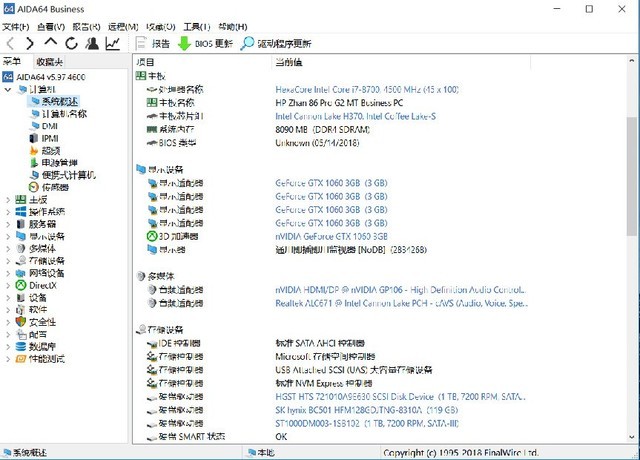Expand the 网络设备 tree node

coord(8,273)
